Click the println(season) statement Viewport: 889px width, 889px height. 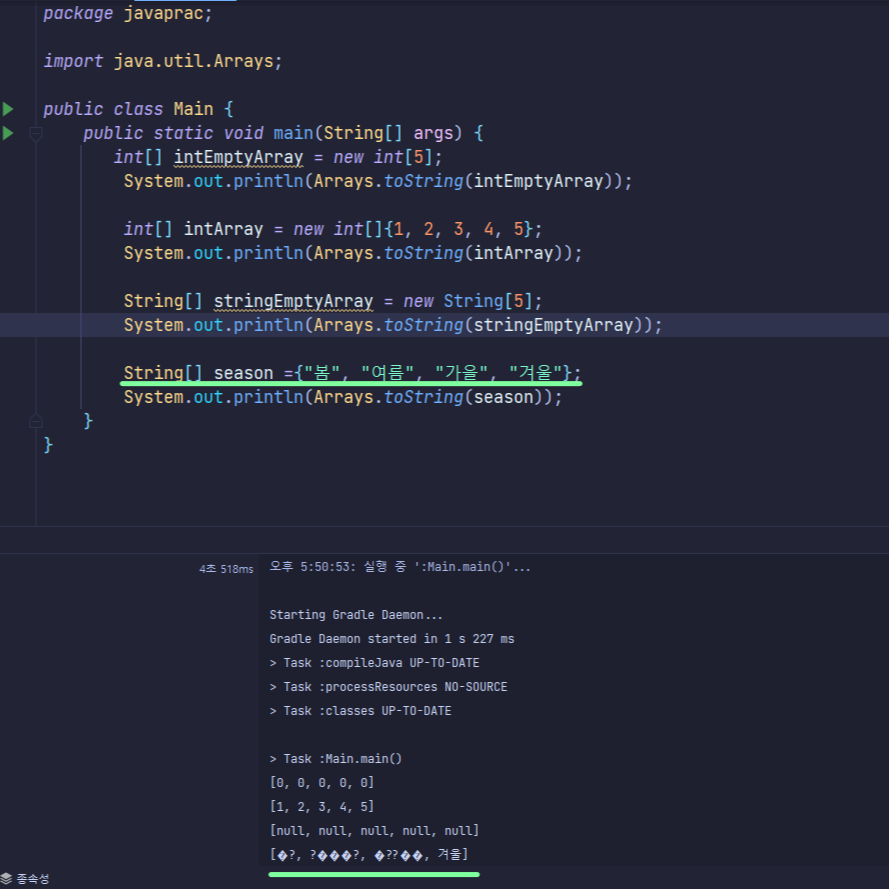click(x=343, y=397)
